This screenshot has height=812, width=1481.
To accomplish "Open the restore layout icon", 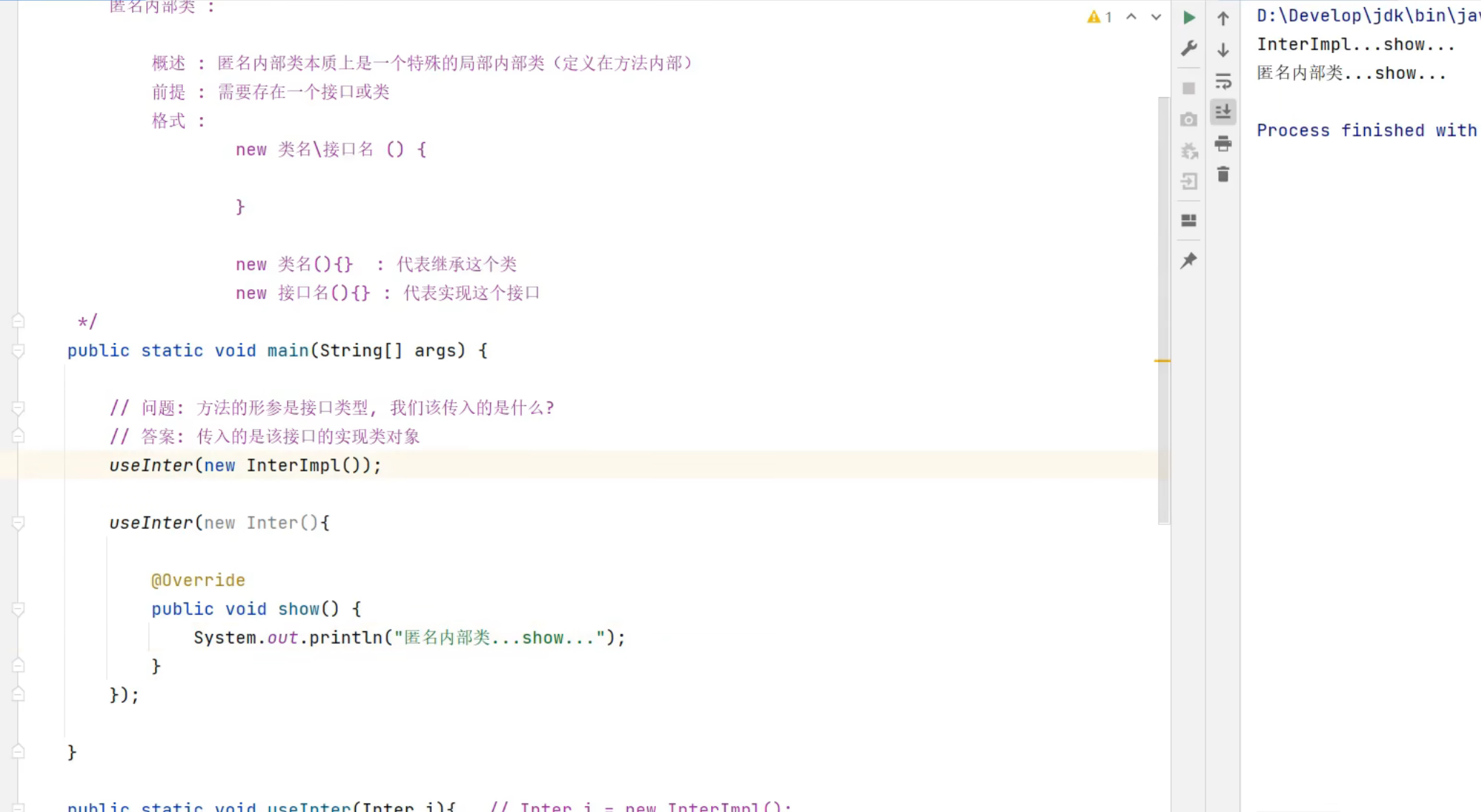I will point(1189,220).
